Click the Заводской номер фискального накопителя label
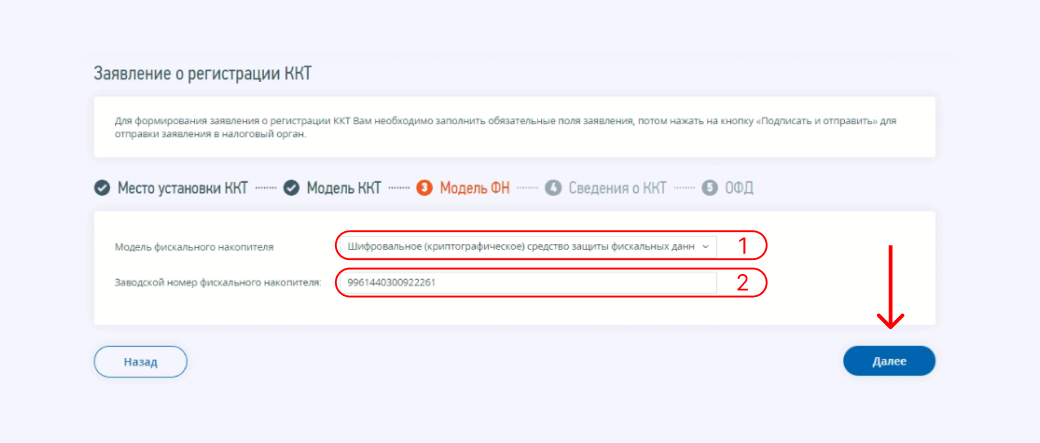1040x443 pixels. (218, 283)
